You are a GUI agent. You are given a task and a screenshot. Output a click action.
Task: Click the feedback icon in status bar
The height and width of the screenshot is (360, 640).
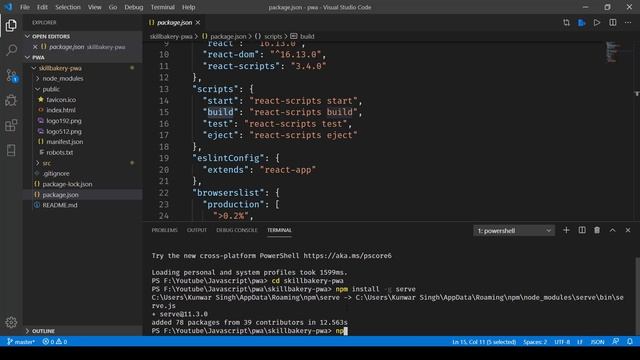(x=616, y=342)
